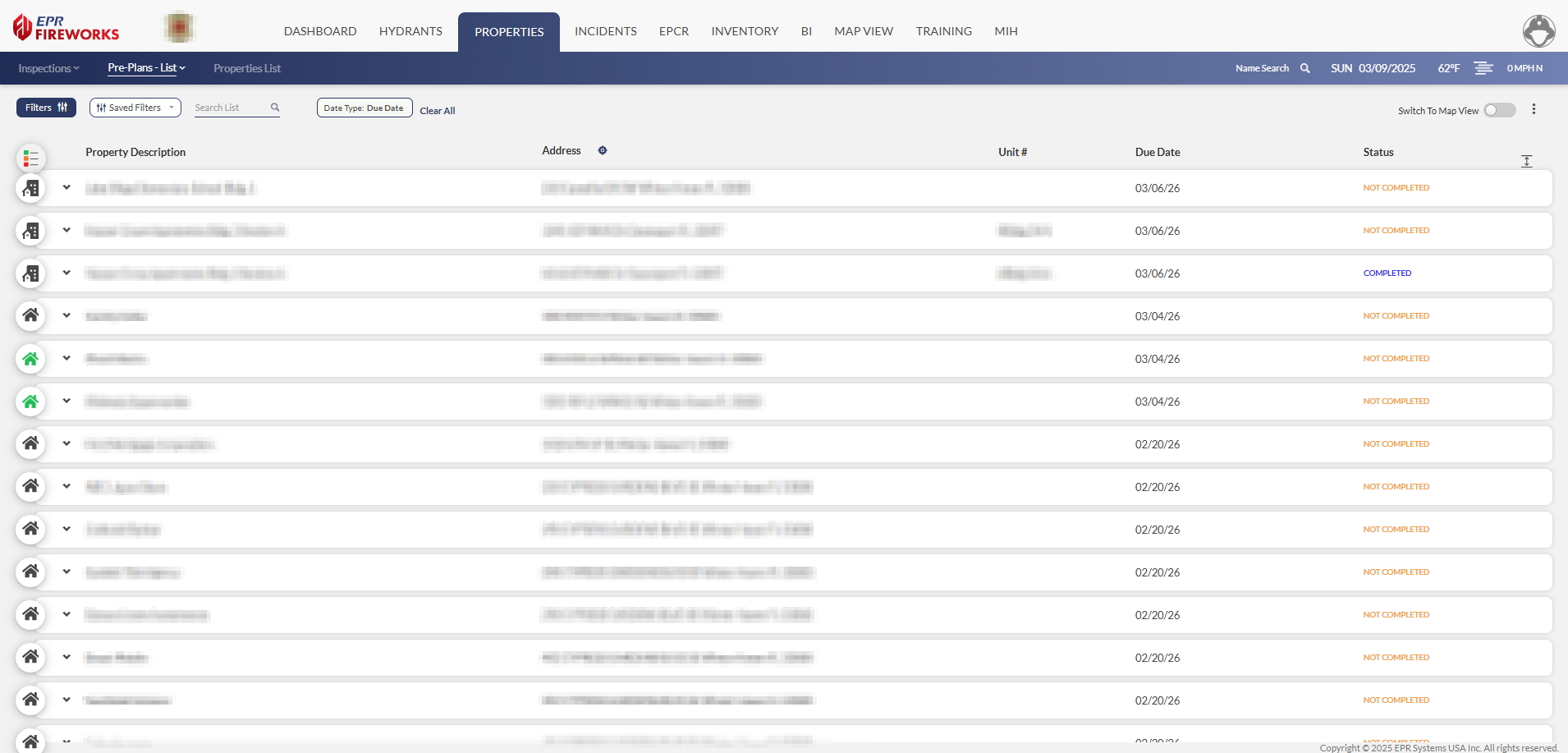
Task: Toggle Switch To Map View
Action: [x=1499, y=110]
